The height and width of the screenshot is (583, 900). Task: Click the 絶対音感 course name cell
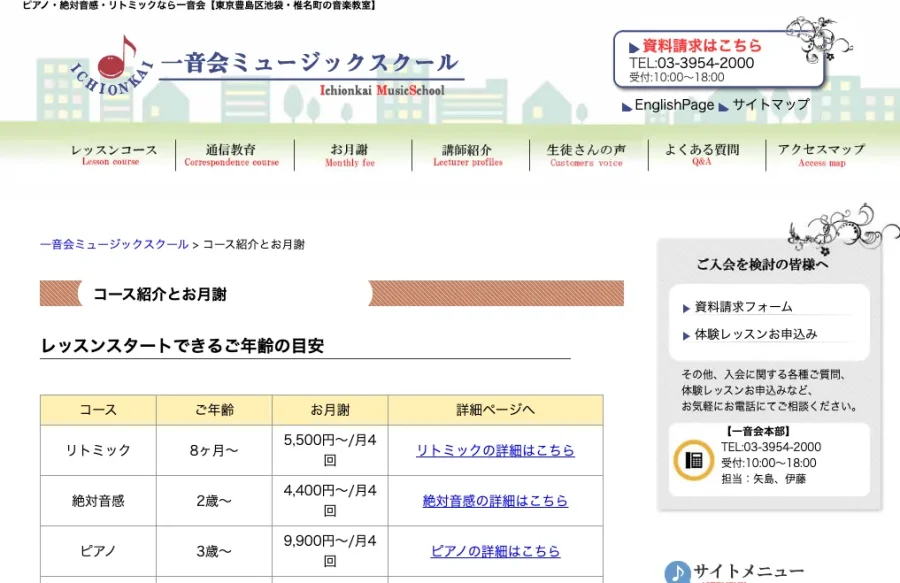[98, 501]
